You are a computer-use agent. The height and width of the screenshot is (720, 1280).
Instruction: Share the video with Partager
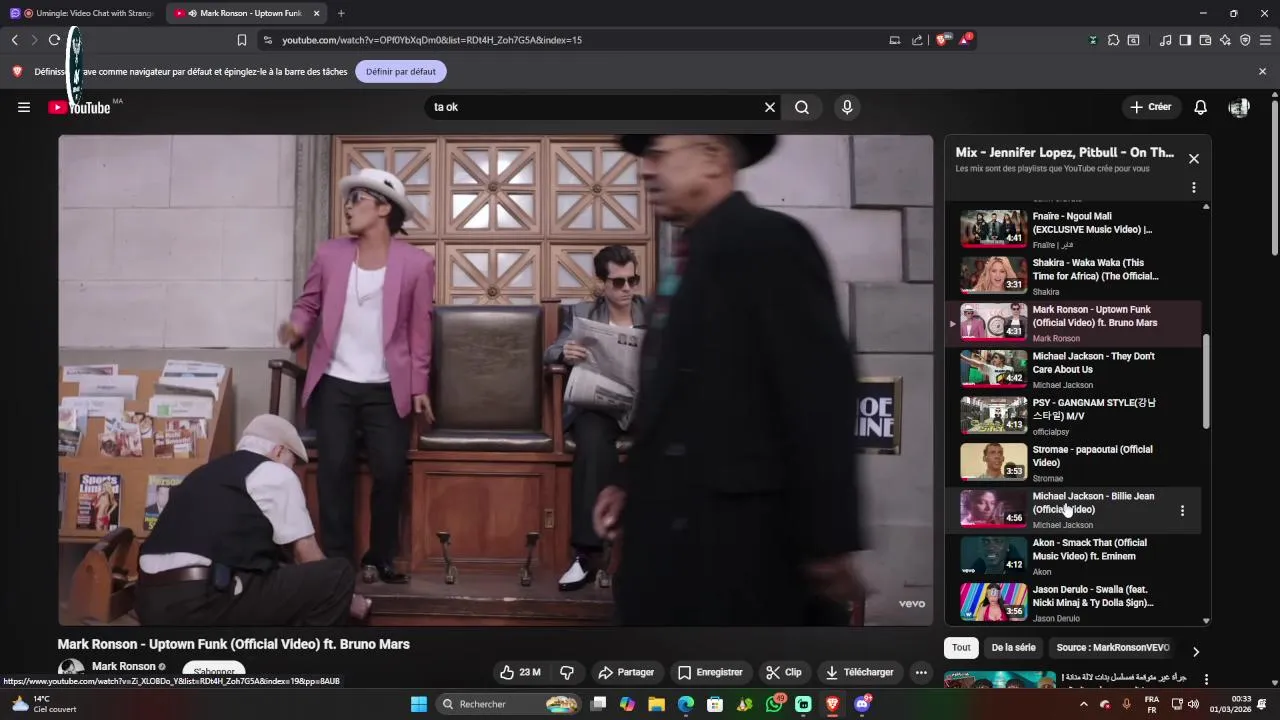626,672
